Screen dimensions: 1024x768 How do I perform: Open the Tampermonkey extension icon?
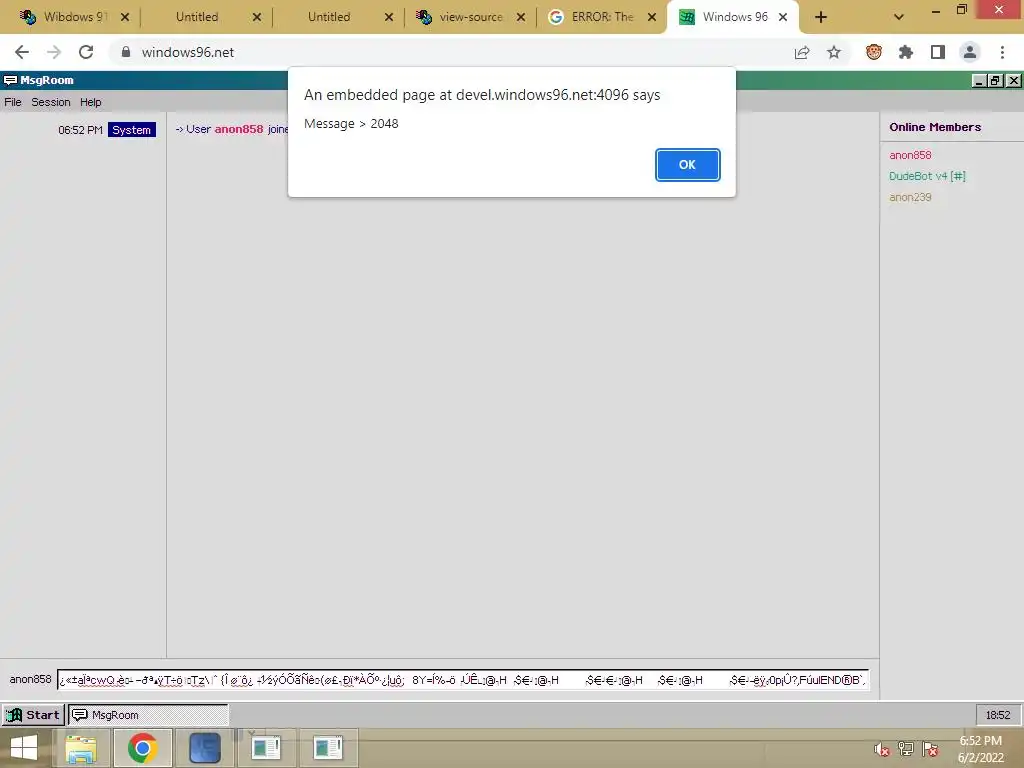click(874, 52)
